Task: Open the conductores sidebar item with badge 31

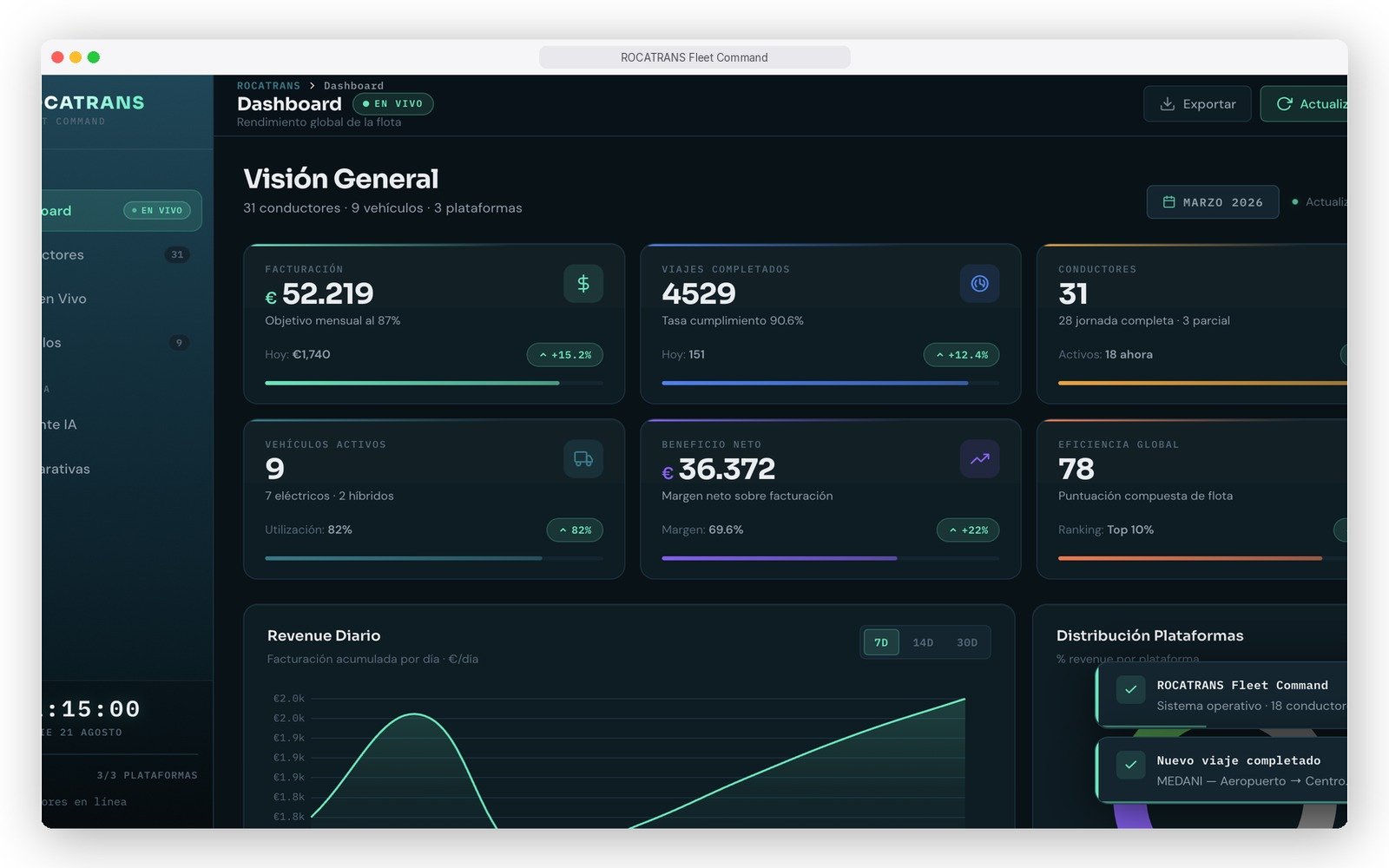Action: [122, 254]
